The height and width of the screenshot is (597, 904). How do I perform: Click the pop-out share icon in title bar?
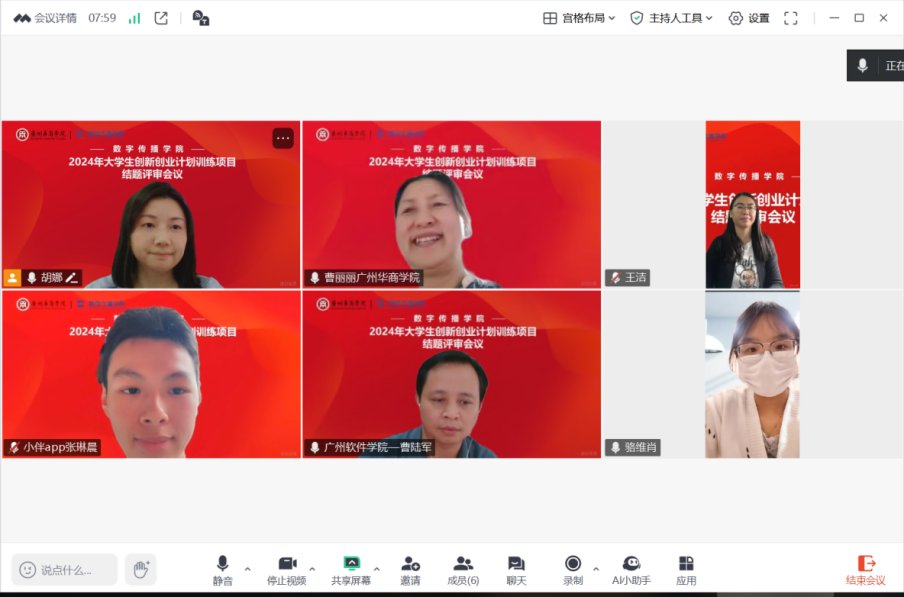tap(161, 18)
